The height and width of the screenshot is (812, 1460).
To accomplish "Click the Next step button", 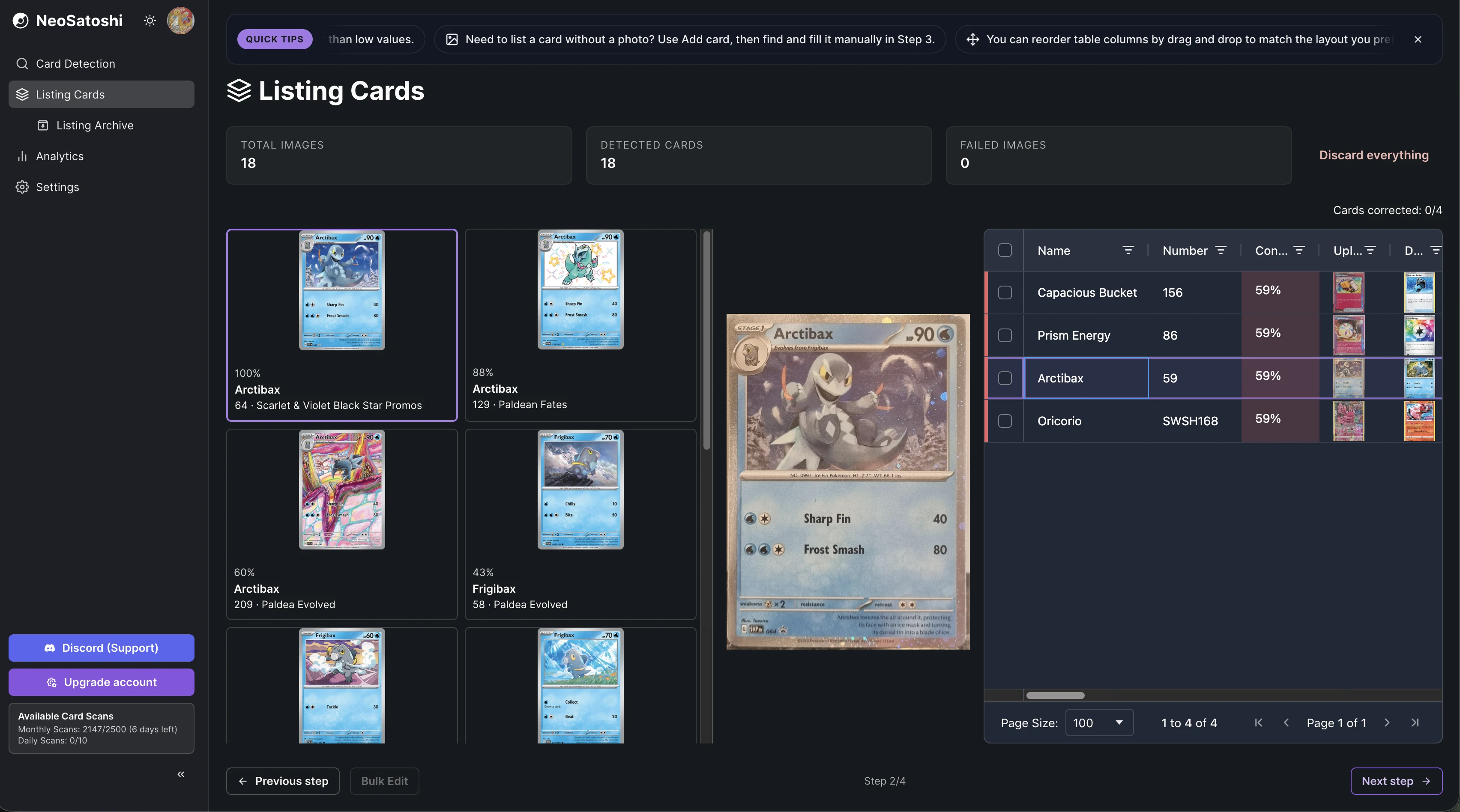I will point(1396,781).
